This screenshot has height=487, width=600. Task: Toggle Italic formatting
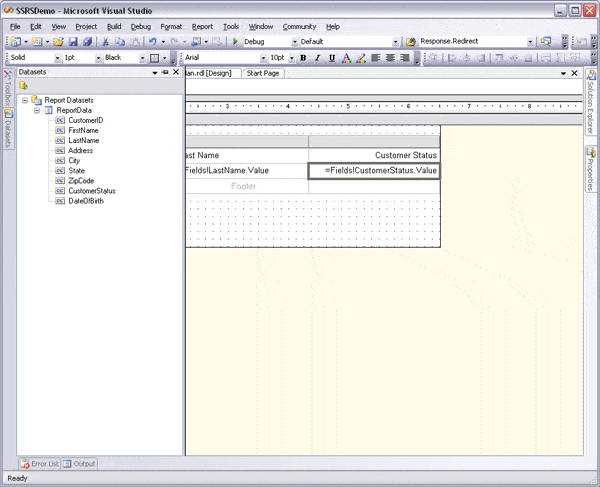click(317, 58)
